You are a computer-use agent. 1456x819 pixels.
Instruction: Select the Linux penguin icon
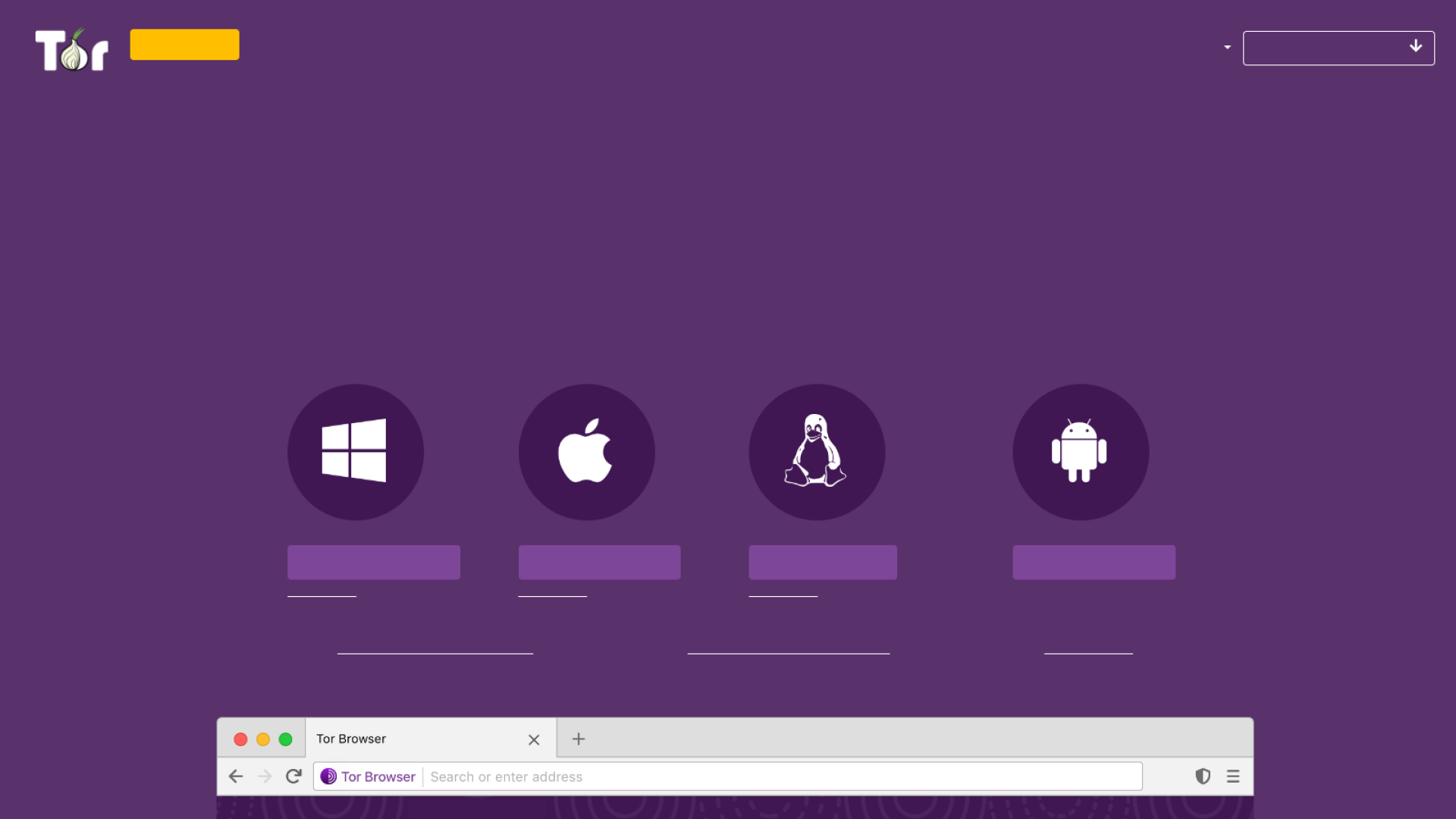(817, 452)
